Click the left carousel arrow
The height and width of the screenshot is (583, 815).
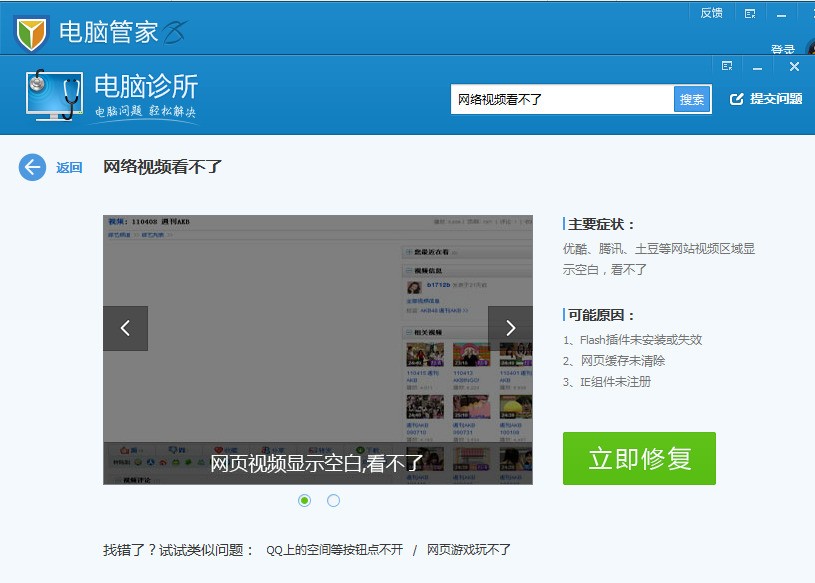pyautogui.click(x=125, y=328)
